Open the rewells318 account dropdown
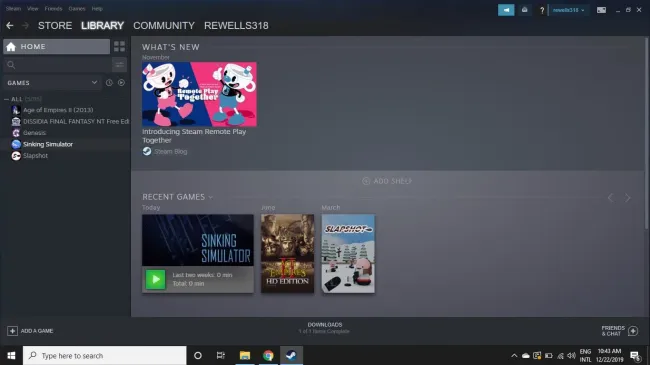This screenshot has width=650, height=365. (568, 10)
